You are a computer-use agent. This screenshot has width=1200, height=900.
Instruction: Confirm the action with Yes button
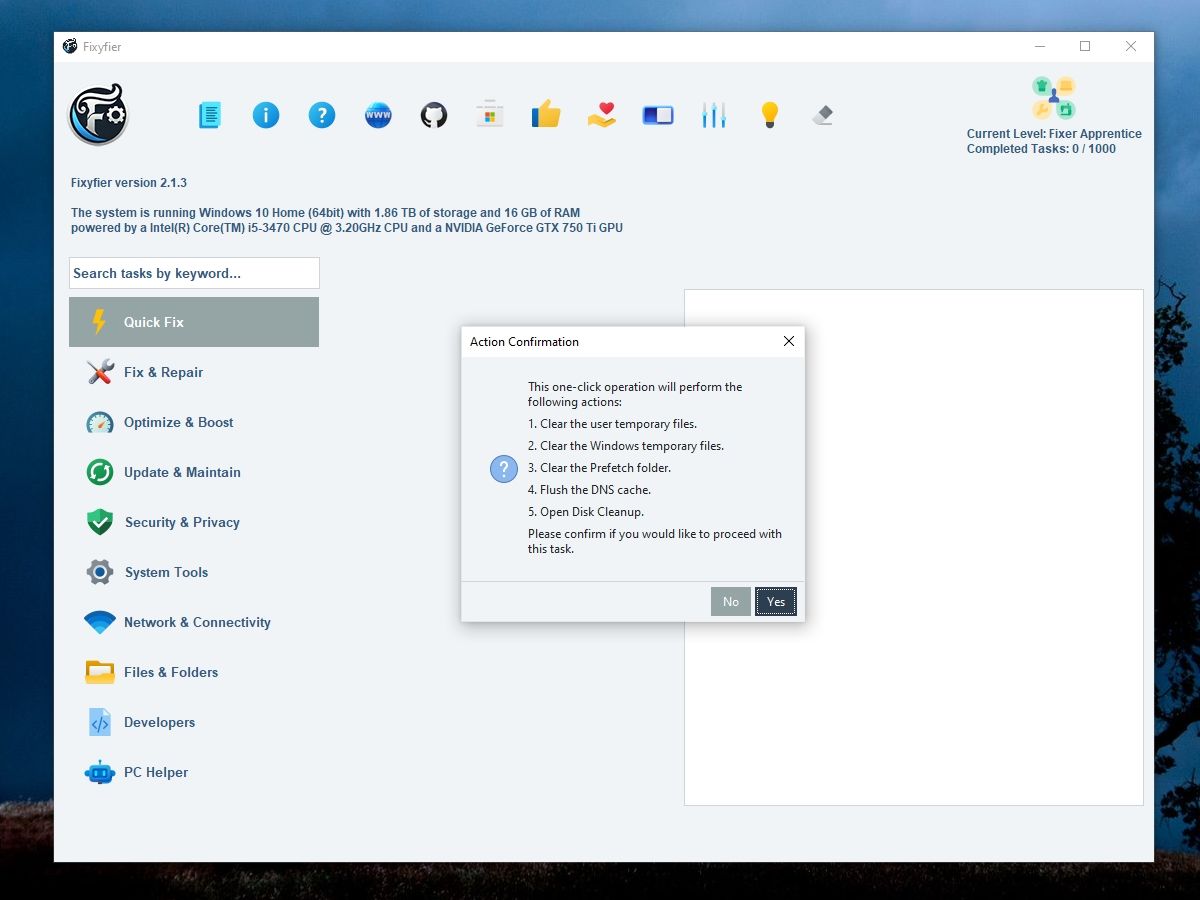(x=776, y=601)
